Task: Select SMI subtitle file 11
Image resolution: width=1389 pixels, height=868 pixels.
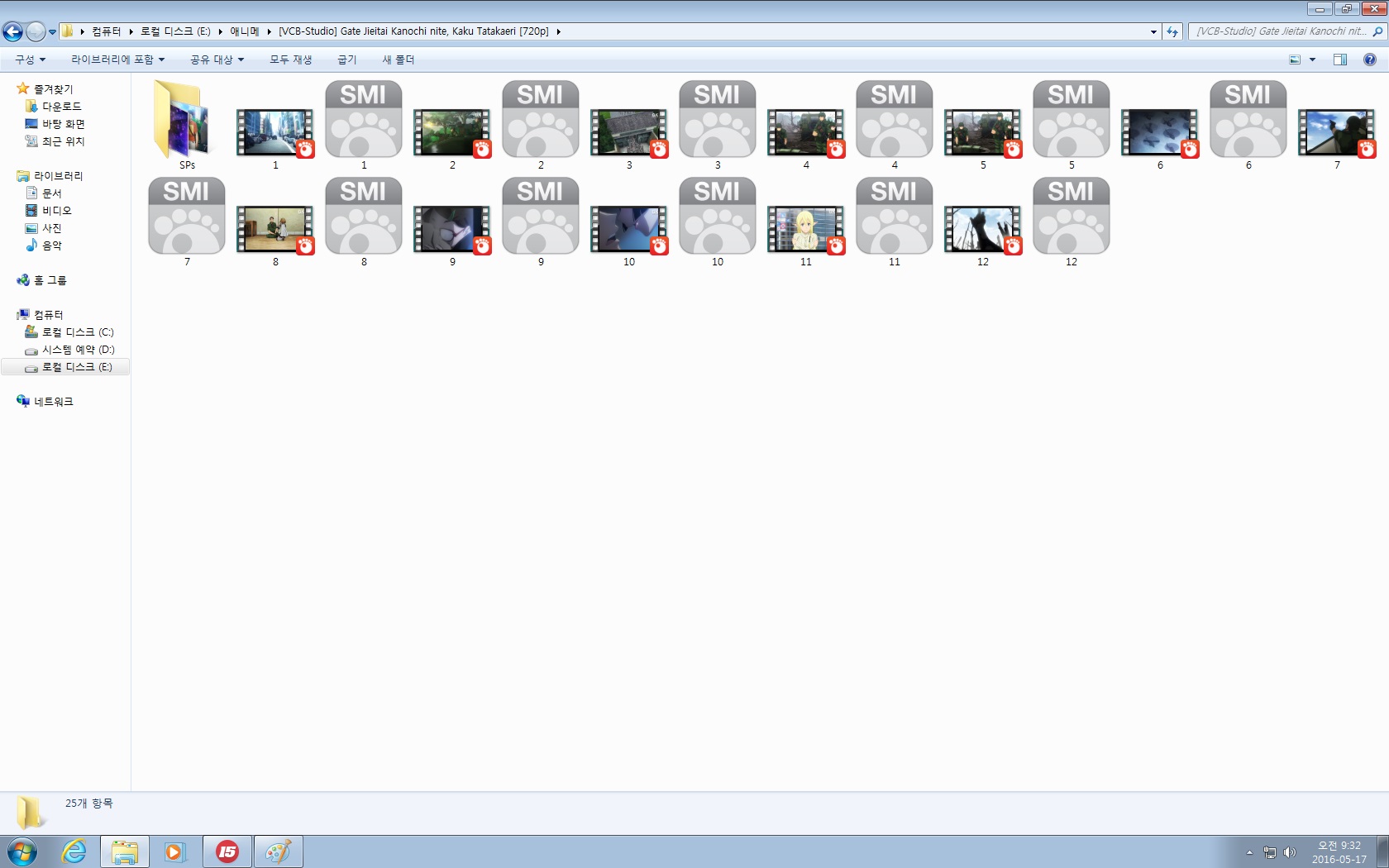Action: coord(895,216)
